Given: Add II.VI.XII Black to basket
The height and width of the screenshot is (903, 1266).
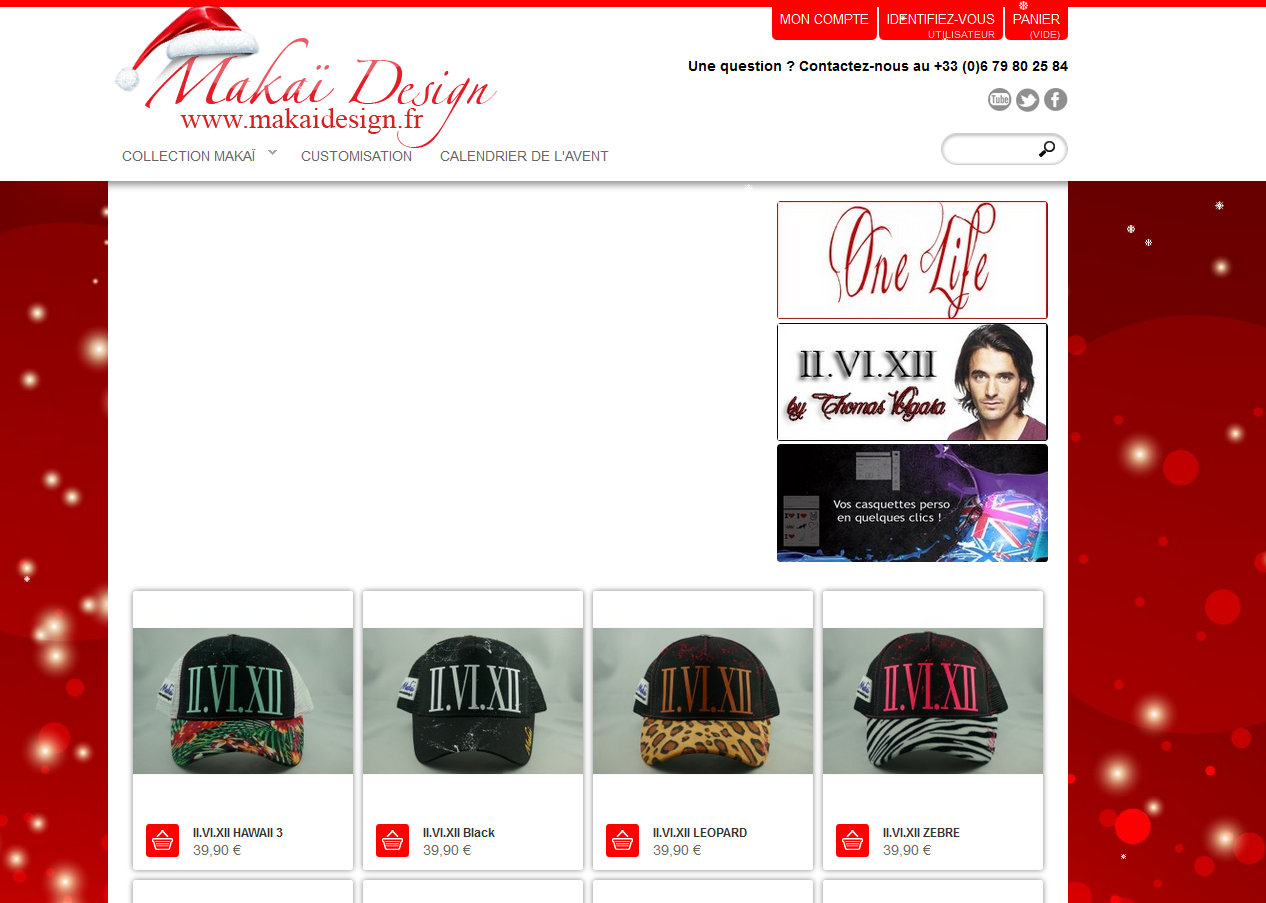Looking at the screenshot, I should click(392, 840).
